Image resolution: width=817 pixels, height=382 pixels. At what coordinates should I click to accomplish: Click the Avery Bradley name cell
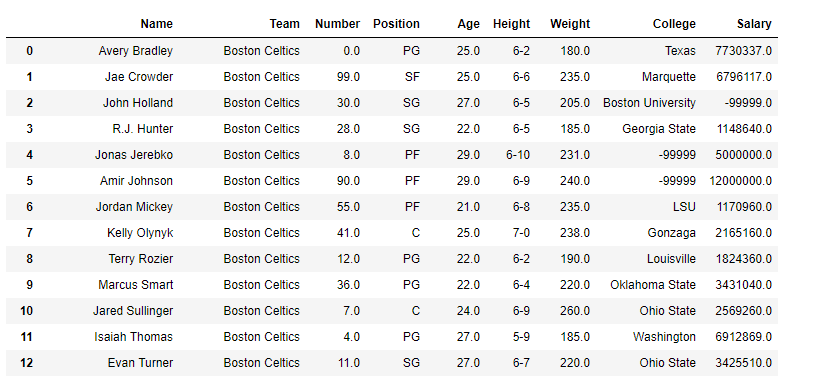(x=135, y=51)
